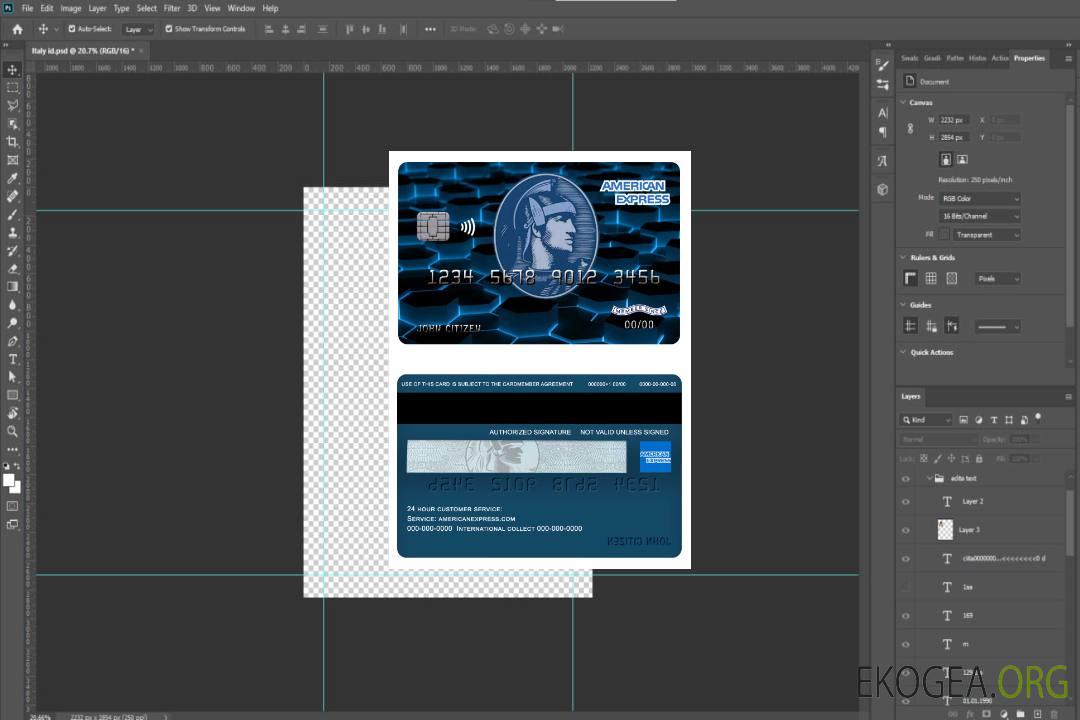Hide the 'edita text' group
Image resolution: width=1080 pixels, height=720 pixels.
pyautogui.click(x=906, y=479)
